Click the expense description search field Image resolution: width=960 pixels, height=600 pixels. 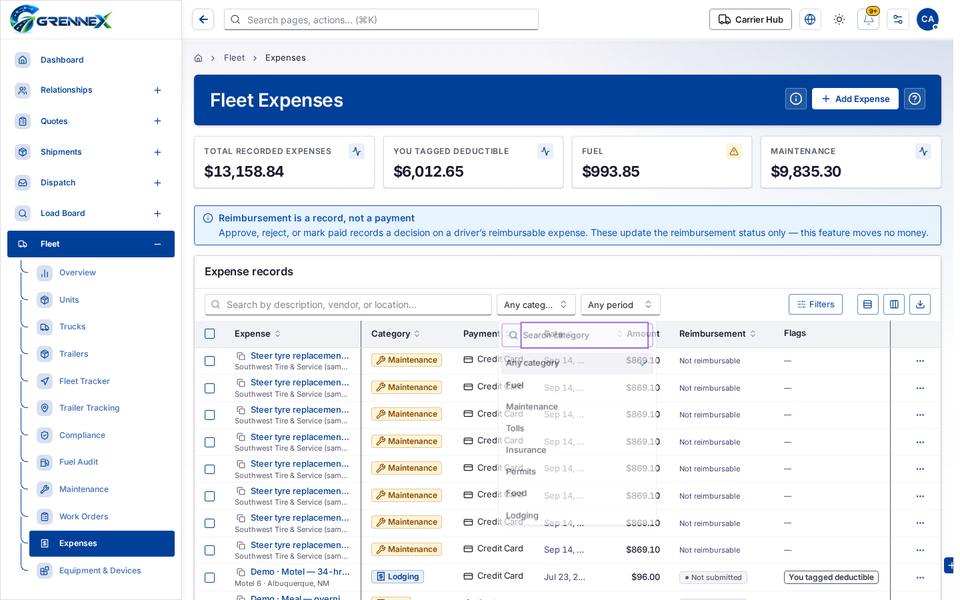tap(348, 305)
